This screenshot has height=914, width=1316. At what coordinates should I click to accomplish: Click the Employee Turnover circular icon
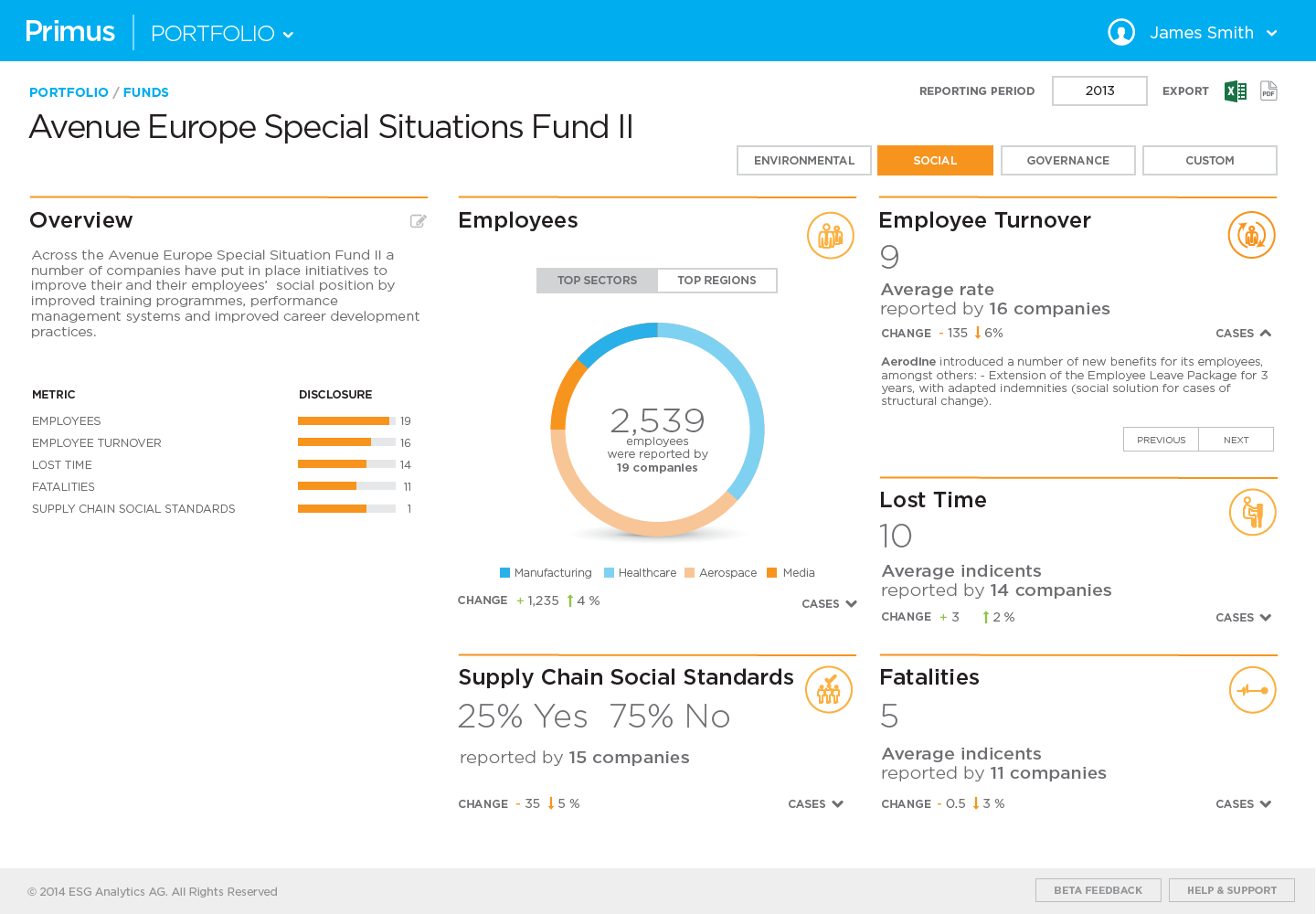1252,235
